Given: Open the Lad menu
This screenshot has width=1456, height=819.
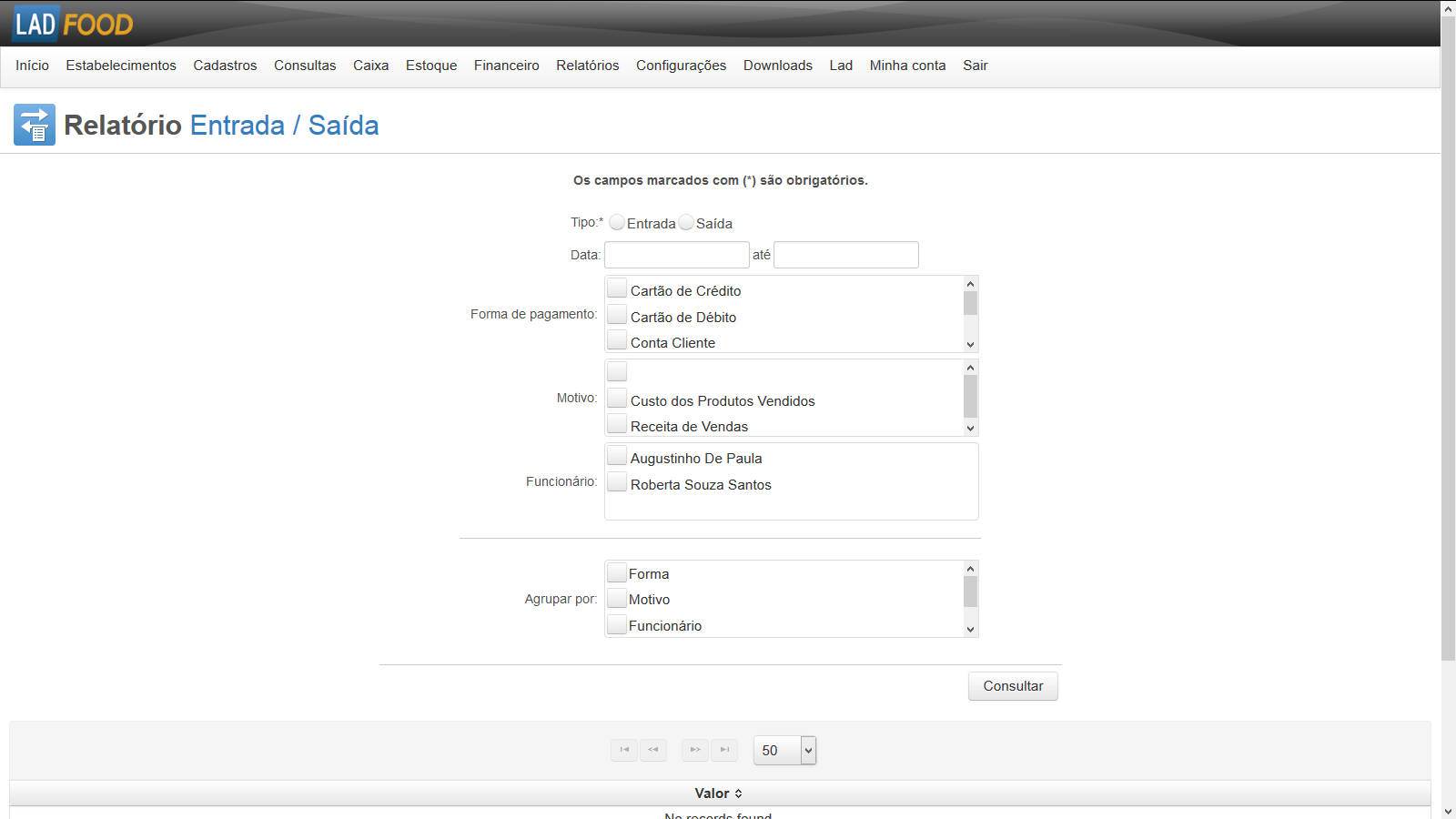Looking at the screenshot, I should point(841,66).
